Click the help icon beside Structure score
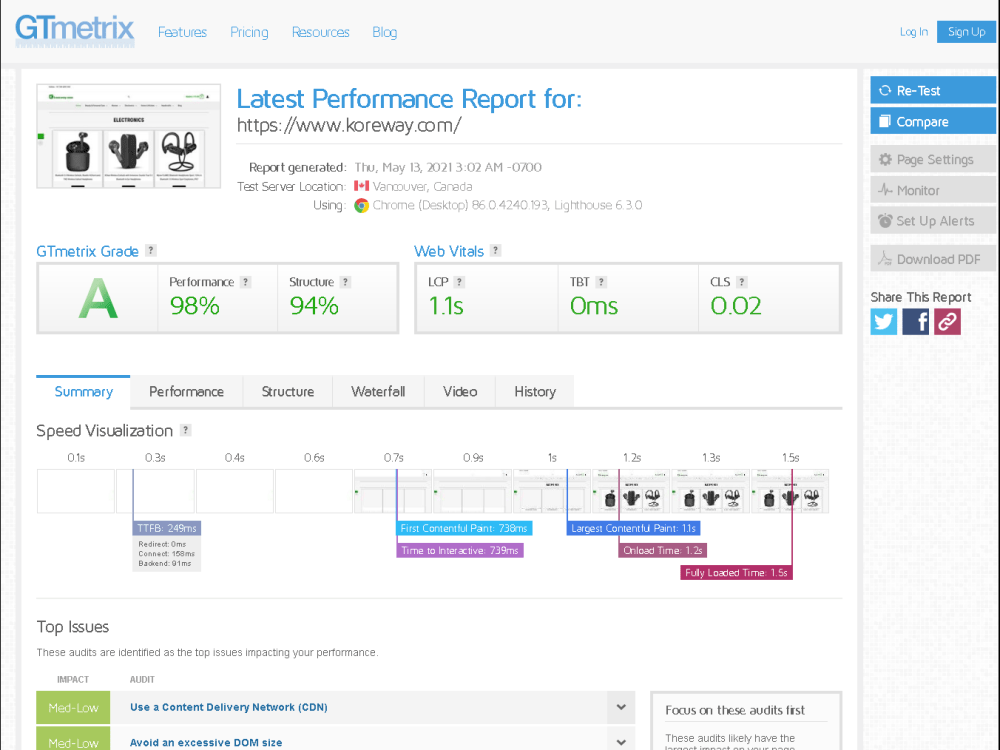Screen dimensions: 1000x750 click(345, 282)
